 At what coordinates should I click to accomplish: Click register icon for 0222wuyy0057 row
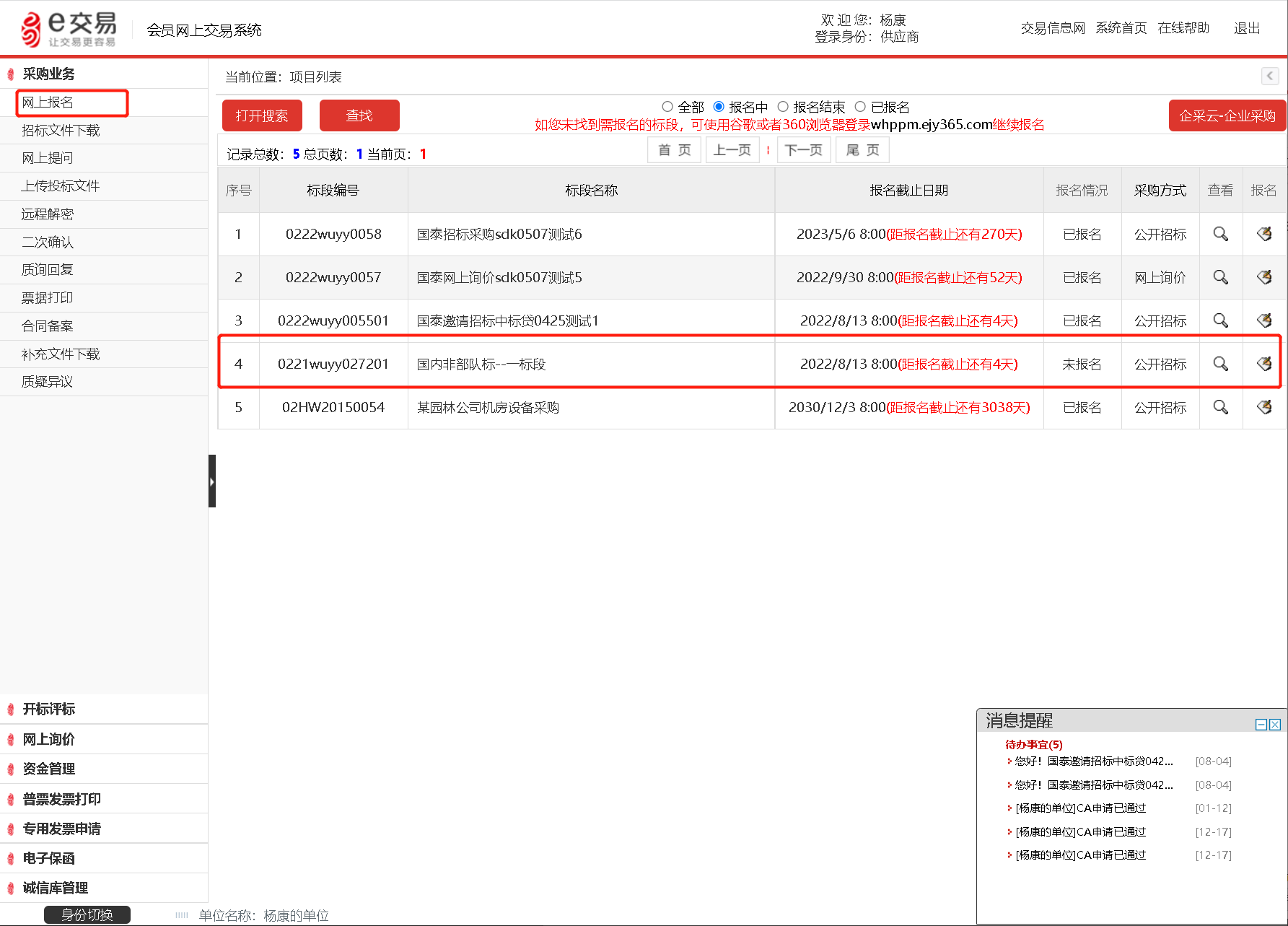(x=1264, y=277)
